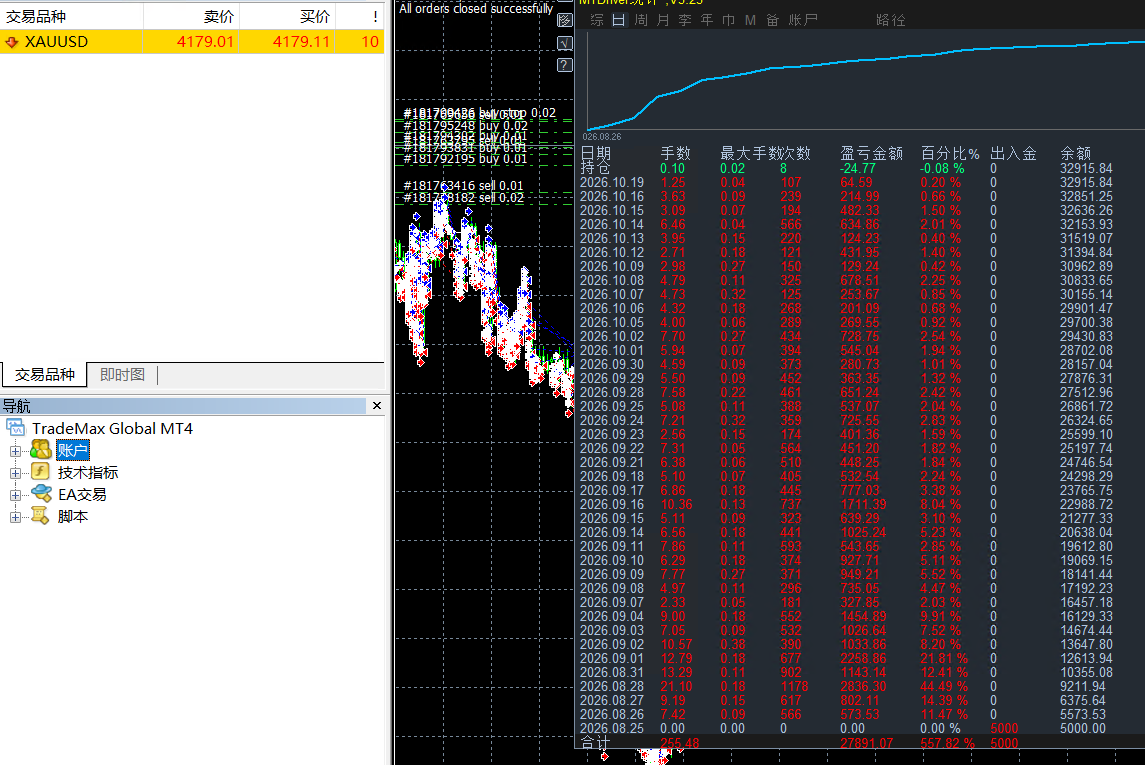Click the XAUUSD bid price 4179.01
This screenshot has width=1145, height=765.
pos(204,42)
